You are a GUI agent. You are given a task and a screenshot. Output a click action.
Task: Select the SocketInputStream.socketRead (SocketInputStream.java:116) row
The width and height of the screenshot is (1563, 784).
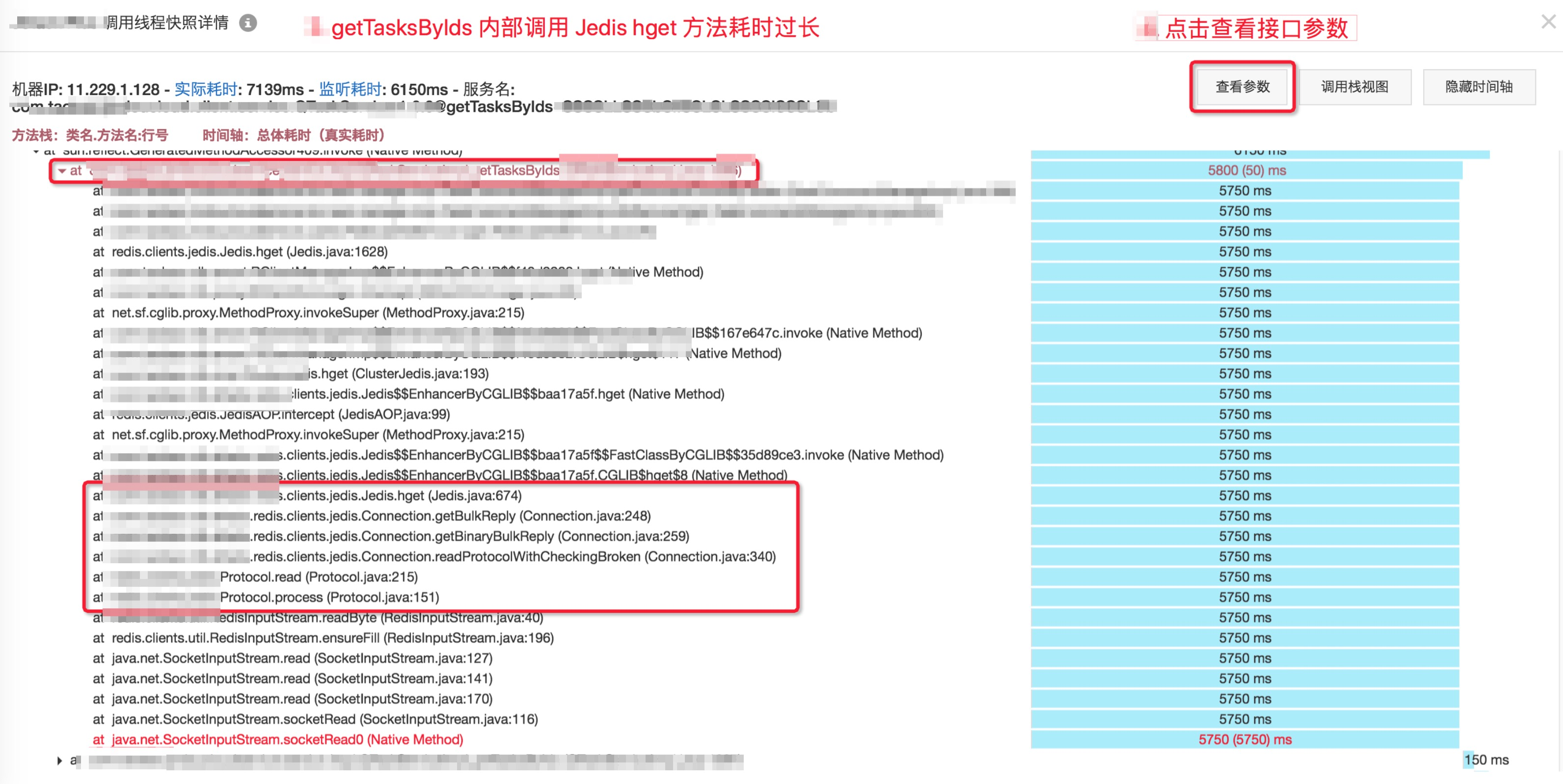(316, 719)
